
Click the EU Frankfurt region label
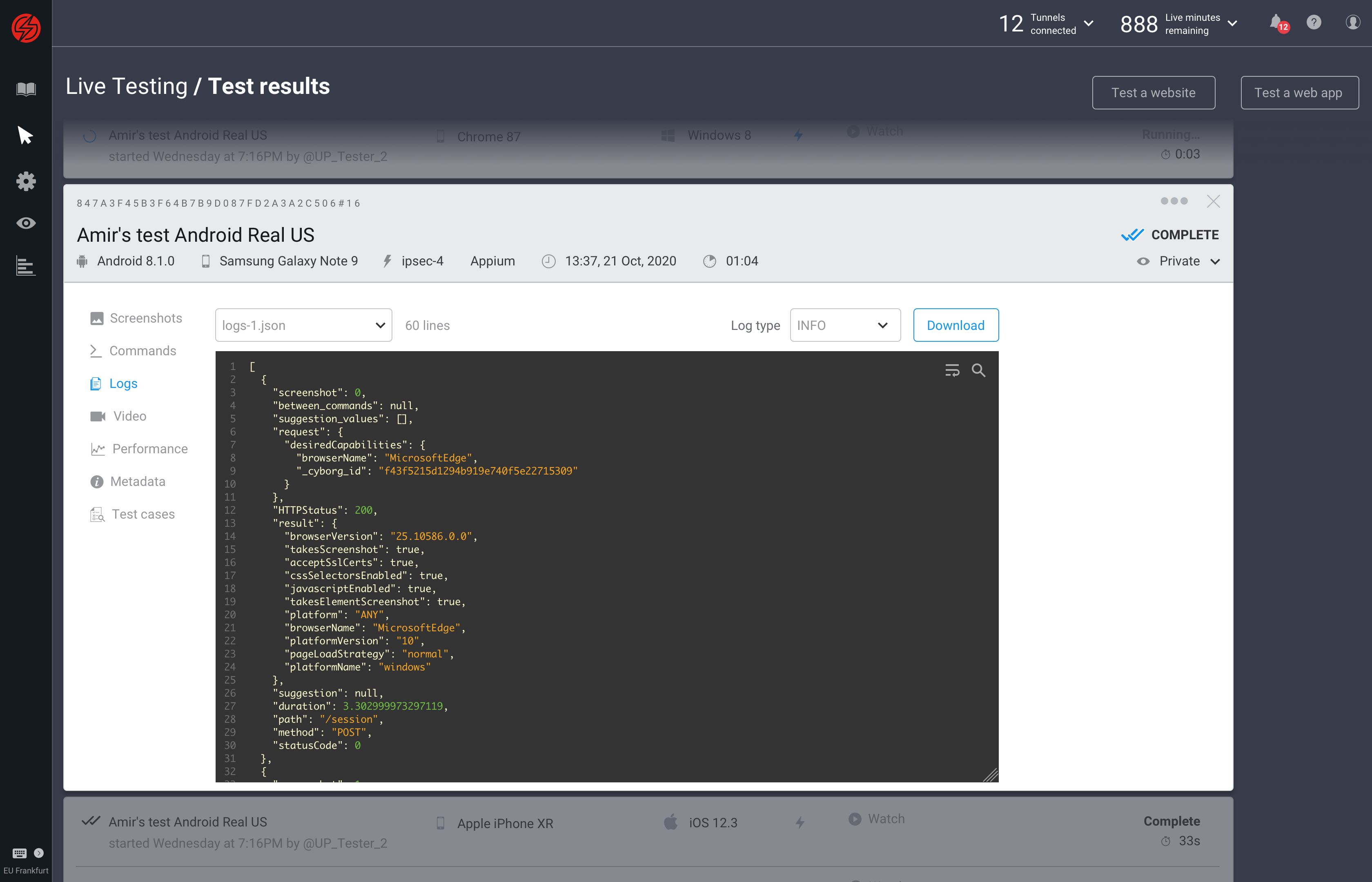[x=26, y=870]
